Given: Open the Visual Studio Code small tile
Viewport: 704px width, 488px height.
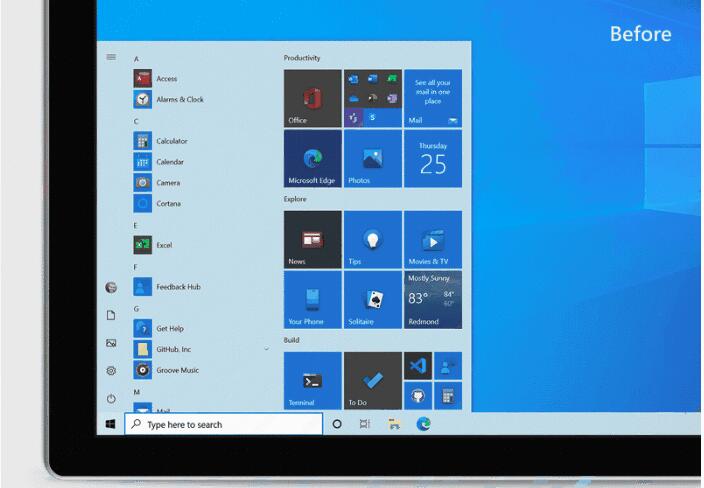Looking at the screenshot, I should point(418,366).
